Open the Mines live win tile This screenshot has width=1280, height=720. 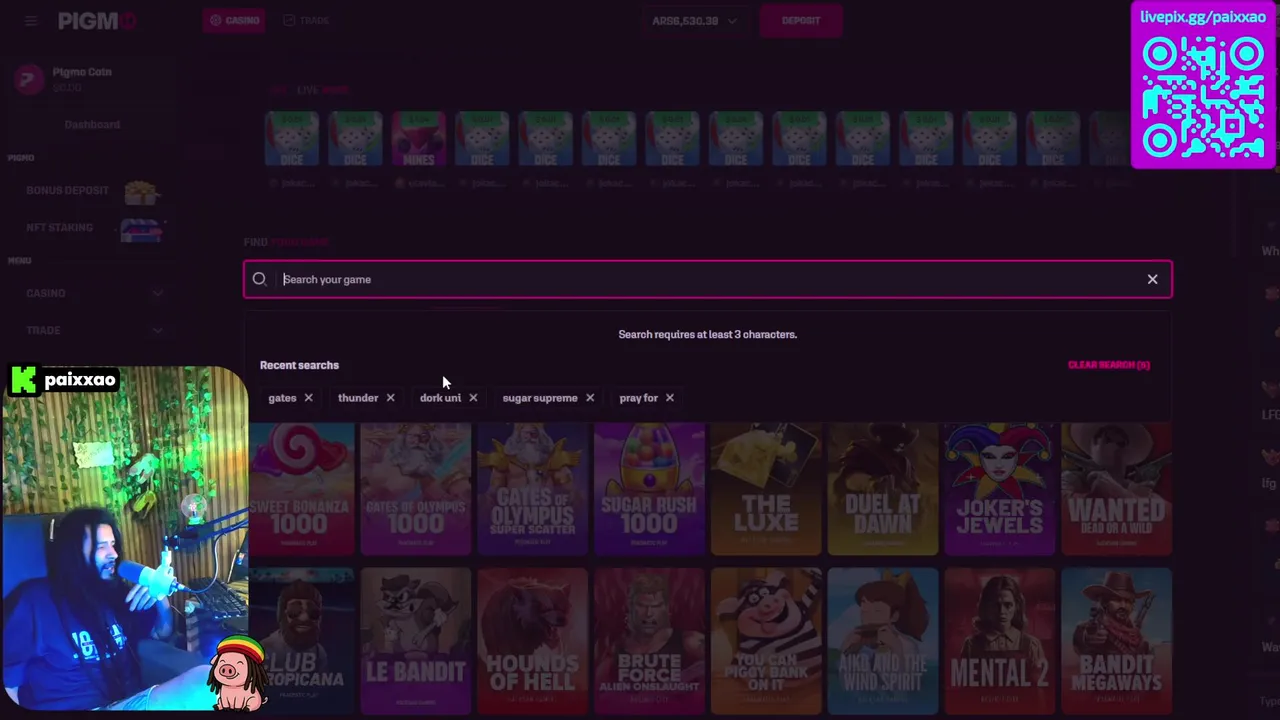pos(418,139)
